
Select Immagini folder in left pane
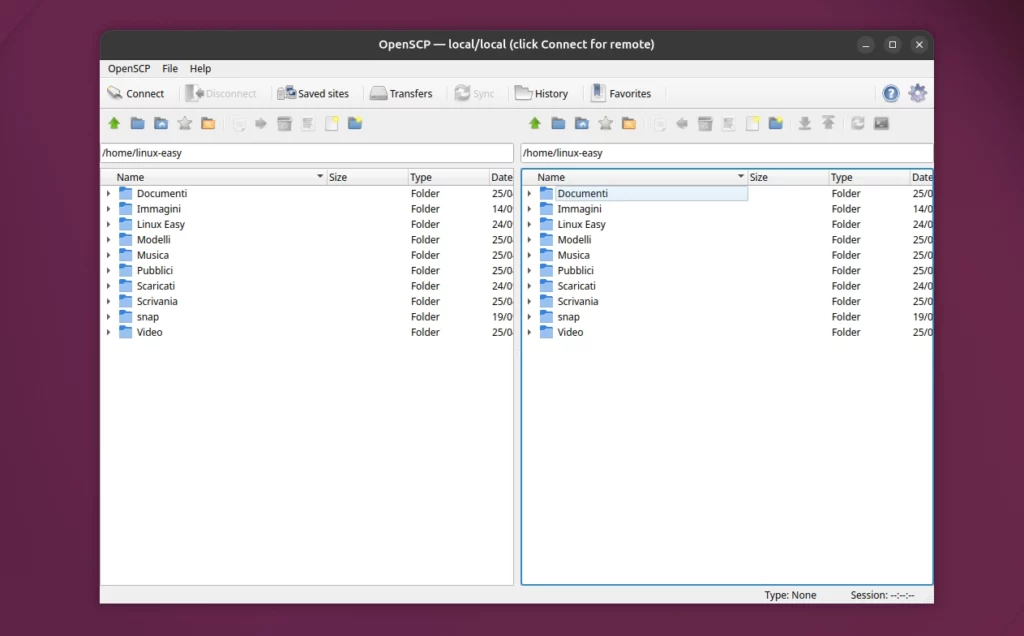coord(159,209)
